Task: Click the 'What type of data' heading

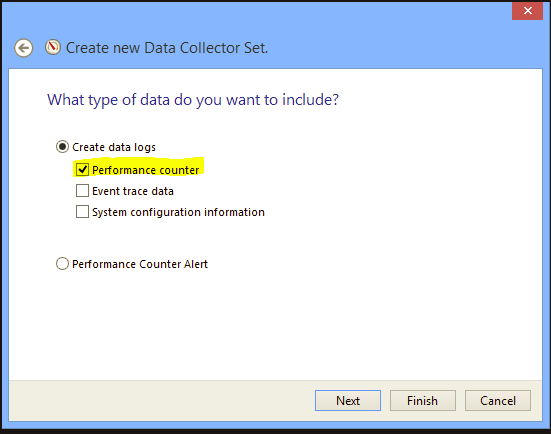Action: point(193,100)
